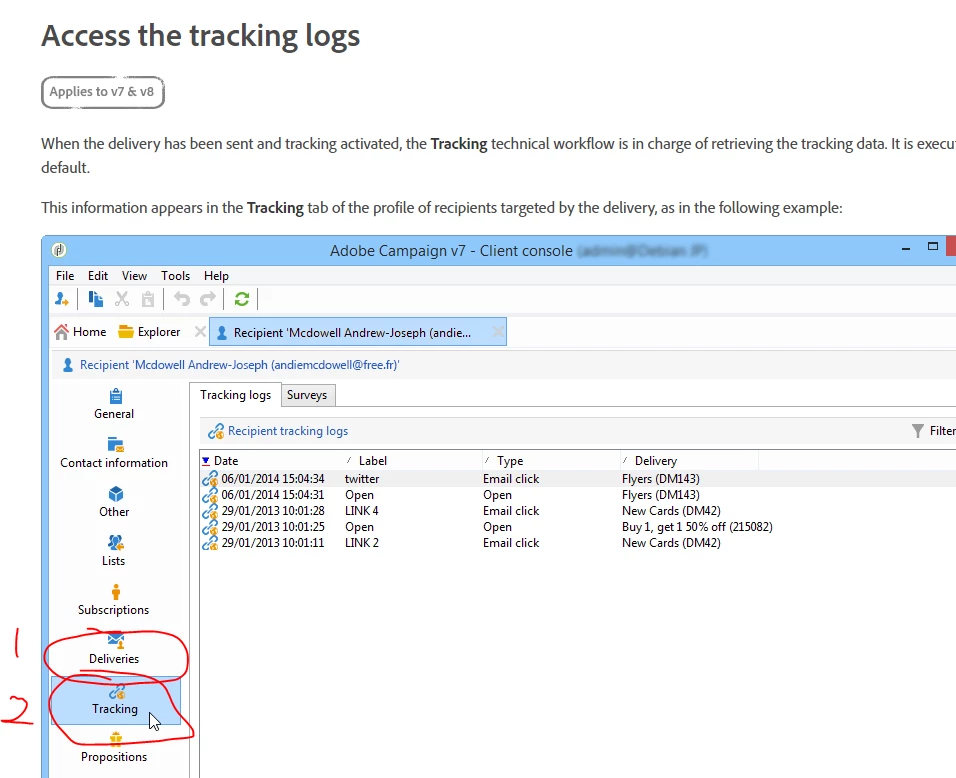Click the tracking icon of the LINK 4 row
956x778 pixels.
pyautogui.click(x=210, y=511)
